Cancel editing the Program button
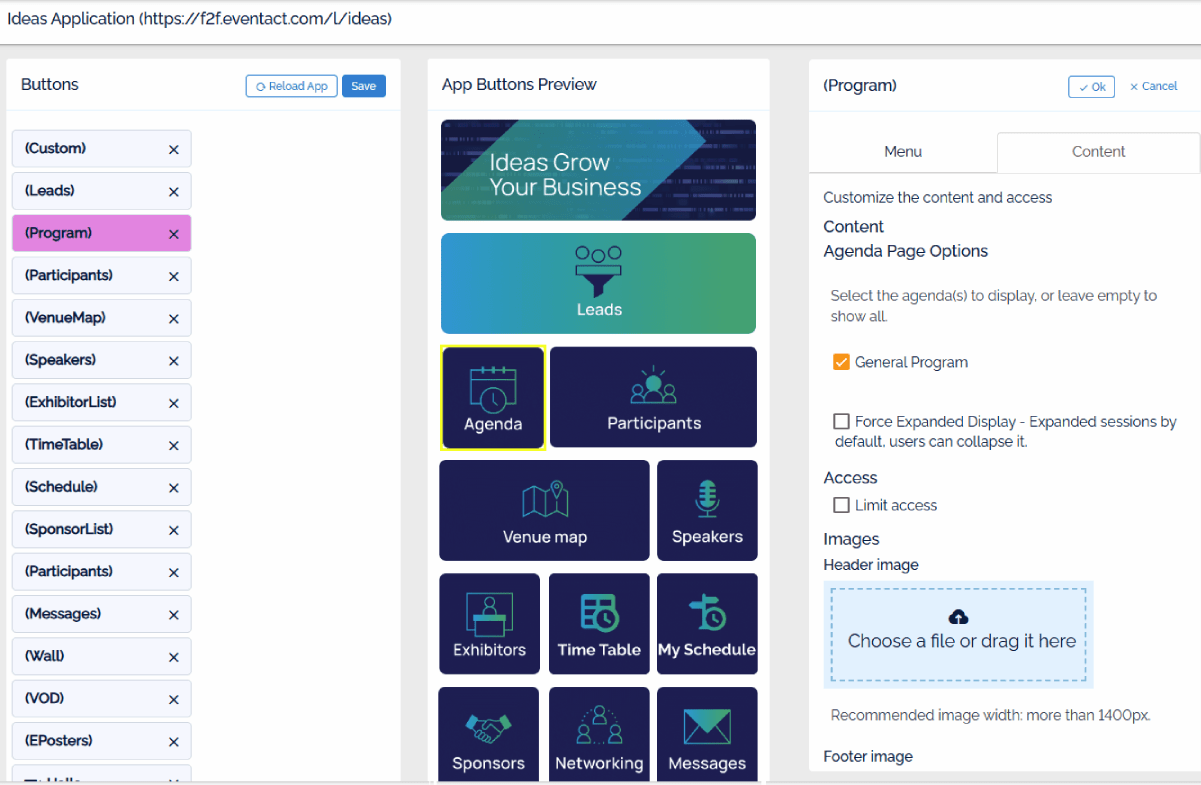This screenshot has height=785, width=1201. (1153, 86)
